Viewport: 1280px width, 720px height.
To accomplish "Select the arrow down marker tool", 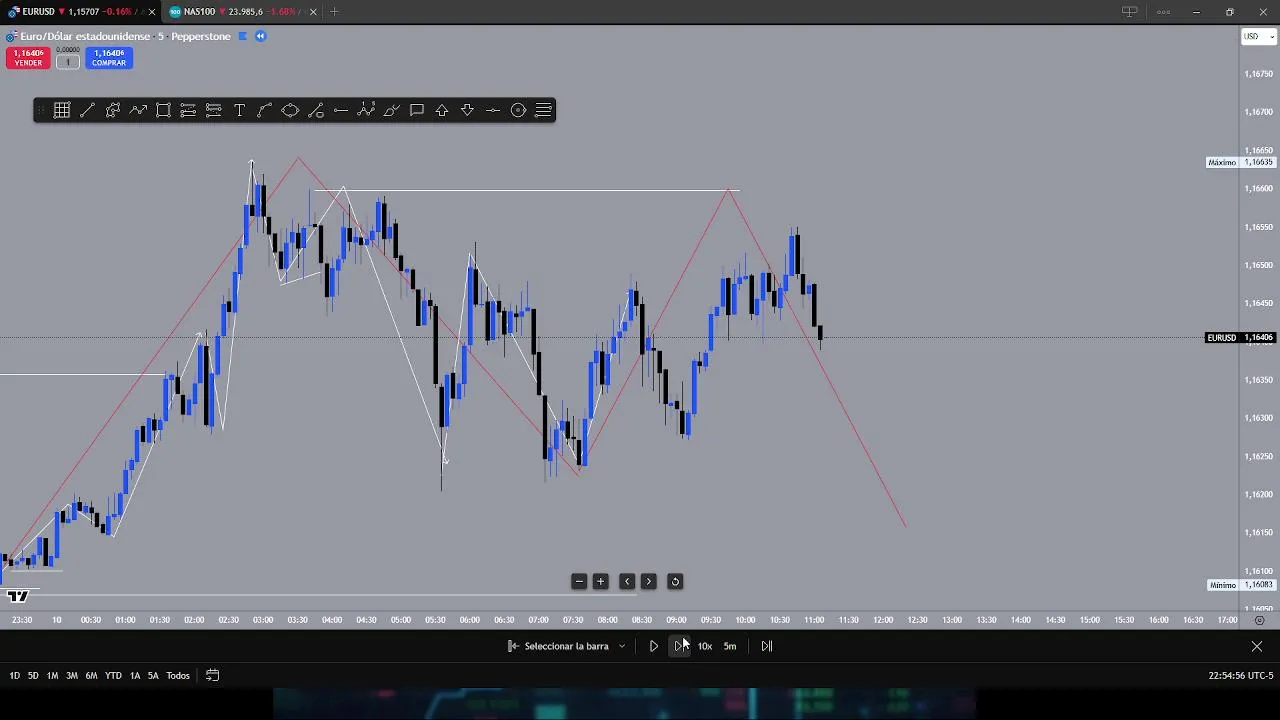I will [x=467, y=110].
